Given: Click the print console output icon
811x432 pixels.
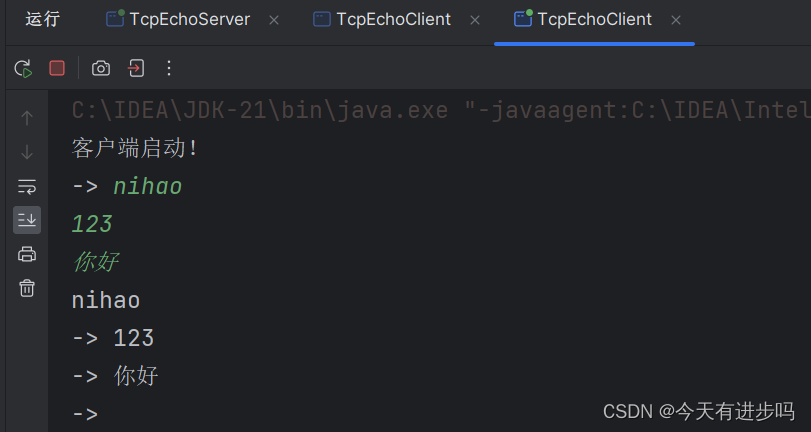Looking at the screenshot, I should pos(27,254).
